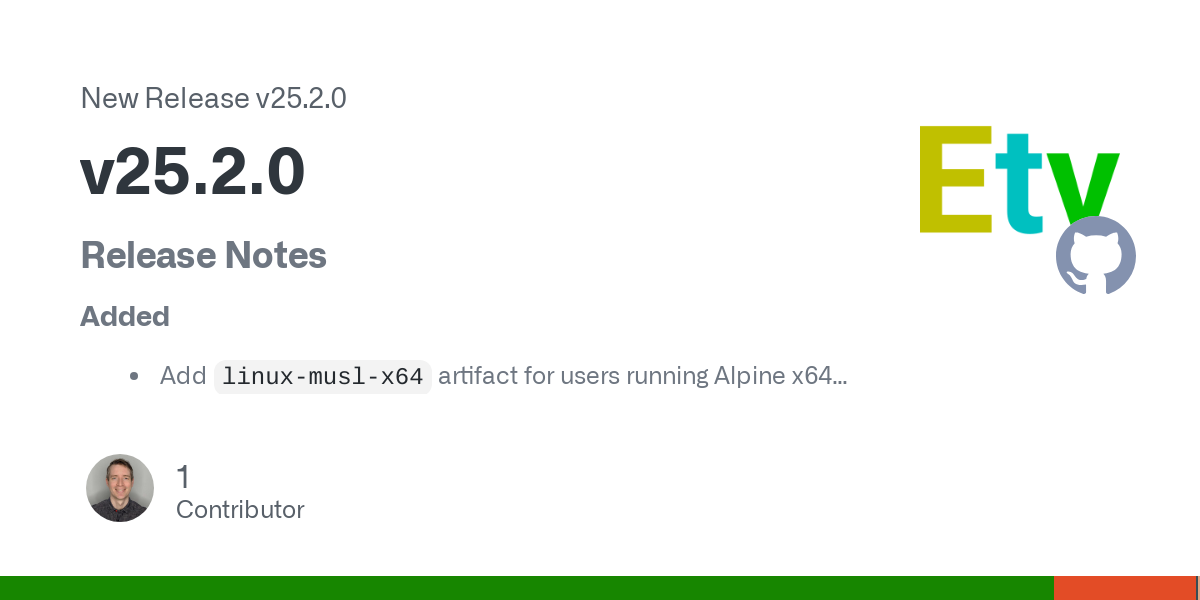Open the contributor's avatar photo
Image resolution: width=1200 pixels, height=600 pixels.
point(120,488)
